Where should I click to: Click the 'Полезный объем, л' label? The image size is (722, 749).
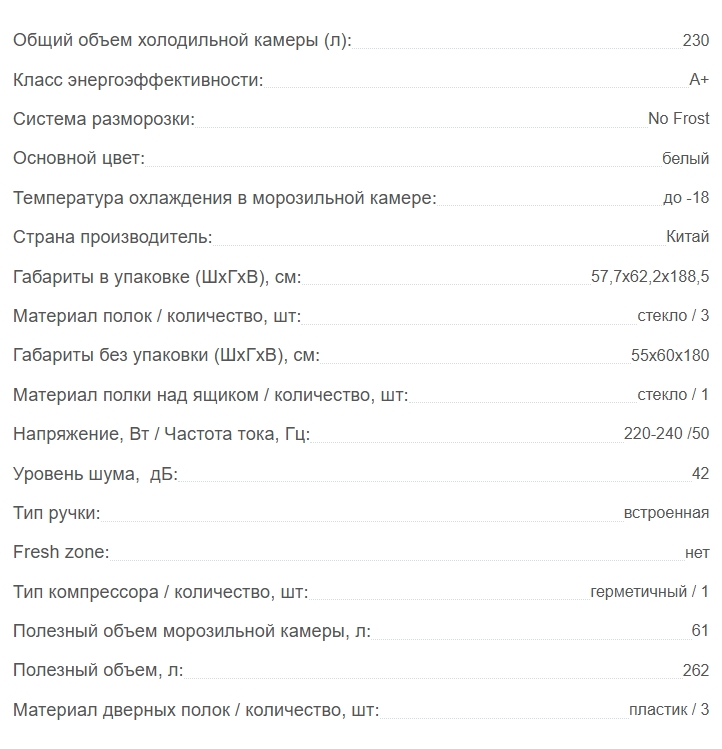[98, 670]
